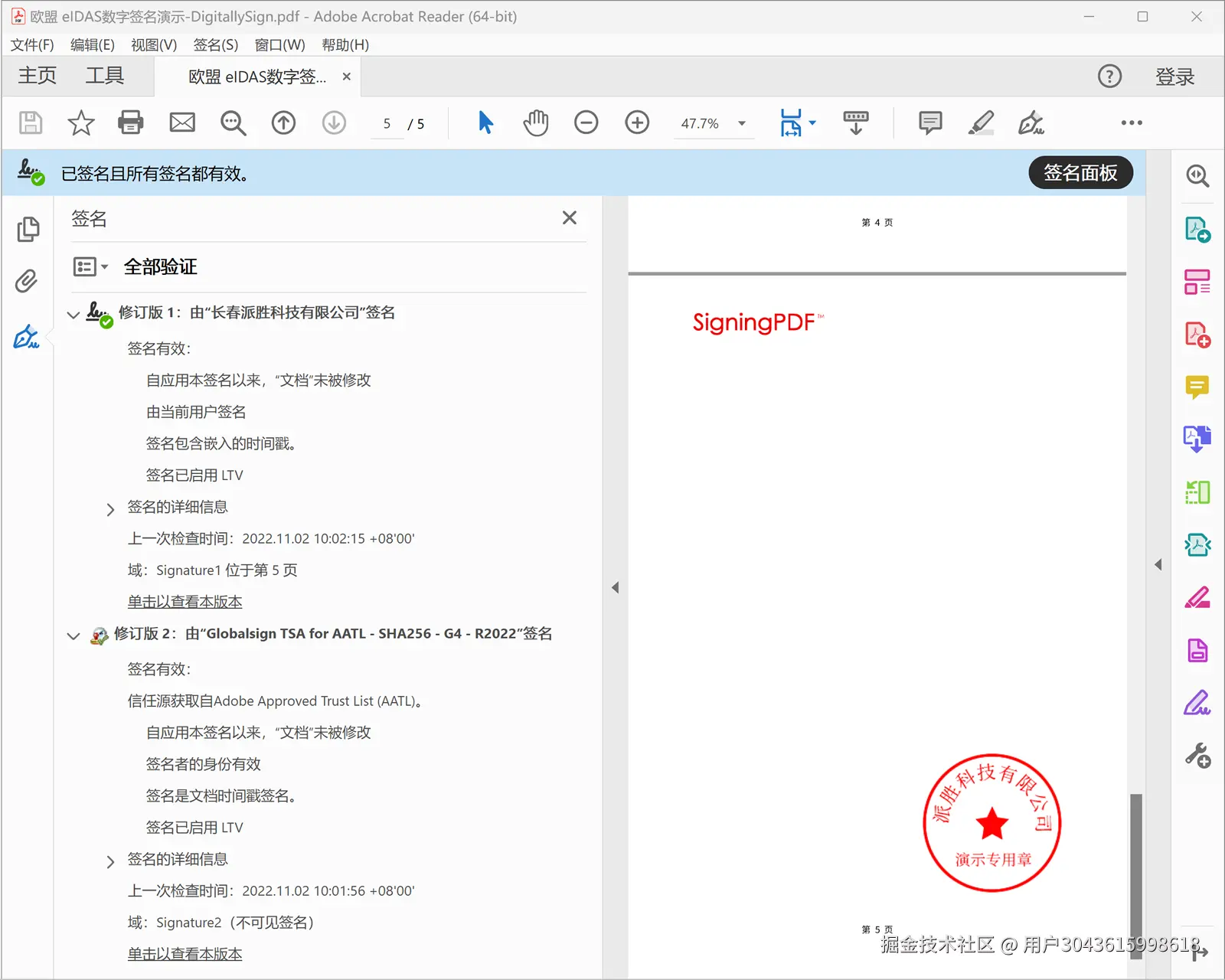The height and width of the screenshot is (980, 1225).
Task: Open the 视图(V) menu
Action: 154,45
